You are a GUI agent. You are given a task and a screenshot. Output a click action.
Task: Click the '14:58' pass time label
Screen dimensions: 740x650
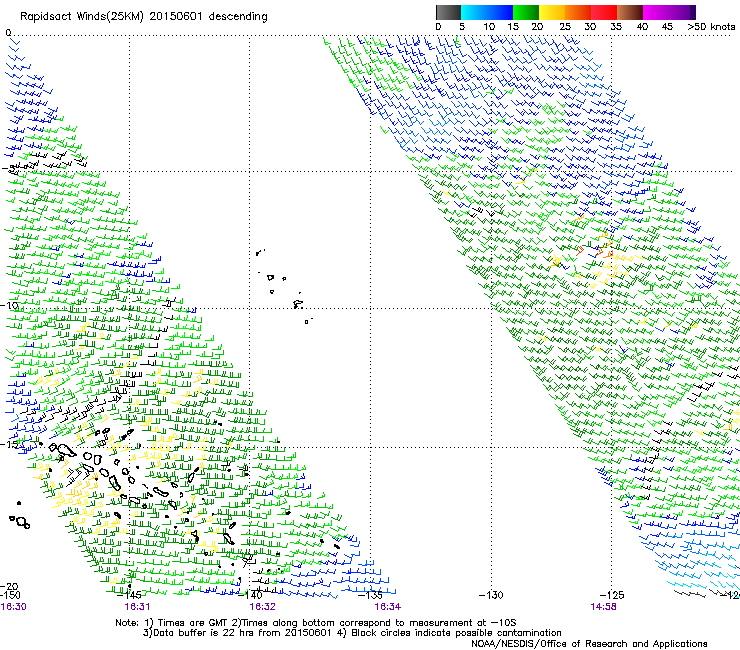click(603, 607)
